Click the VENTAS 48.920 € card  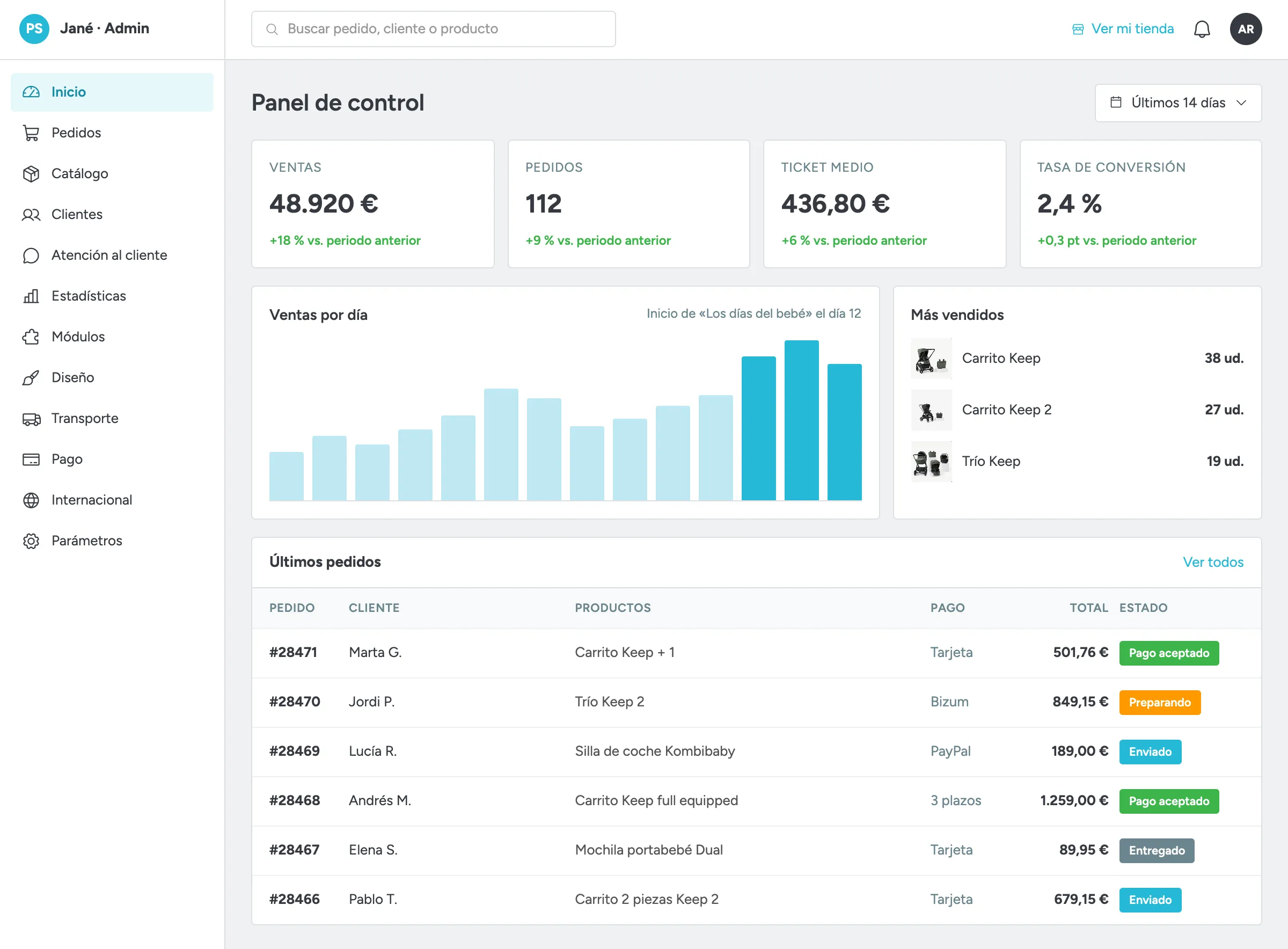coord(372,204)
